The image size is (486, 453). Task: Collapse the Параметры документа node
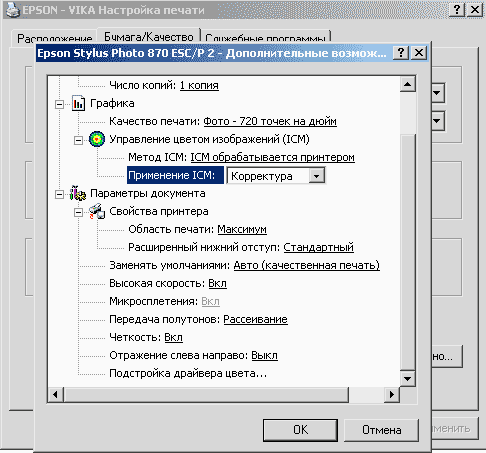pyautogui.click(x=59, y=194)
